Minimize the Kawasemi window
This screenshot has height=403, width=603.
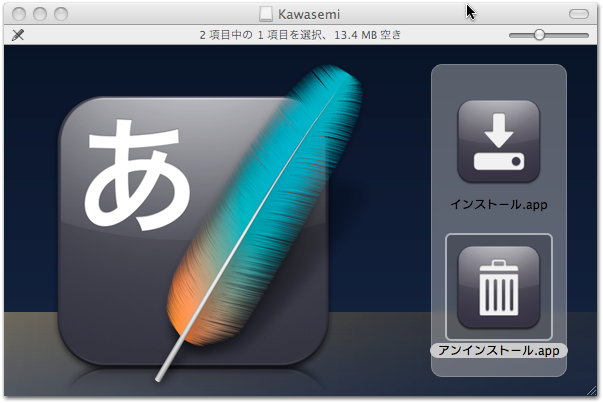click(40, 14)
